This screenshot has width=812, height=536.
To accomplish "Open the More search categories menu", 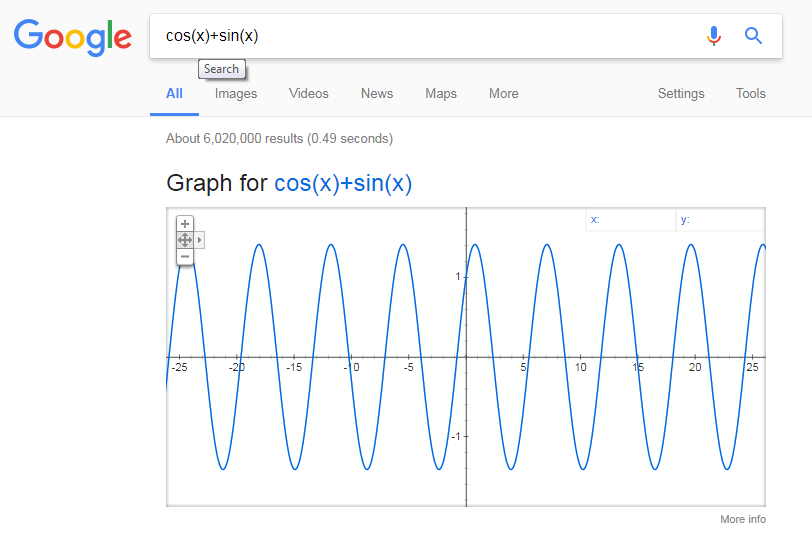I will pos(503,94).
